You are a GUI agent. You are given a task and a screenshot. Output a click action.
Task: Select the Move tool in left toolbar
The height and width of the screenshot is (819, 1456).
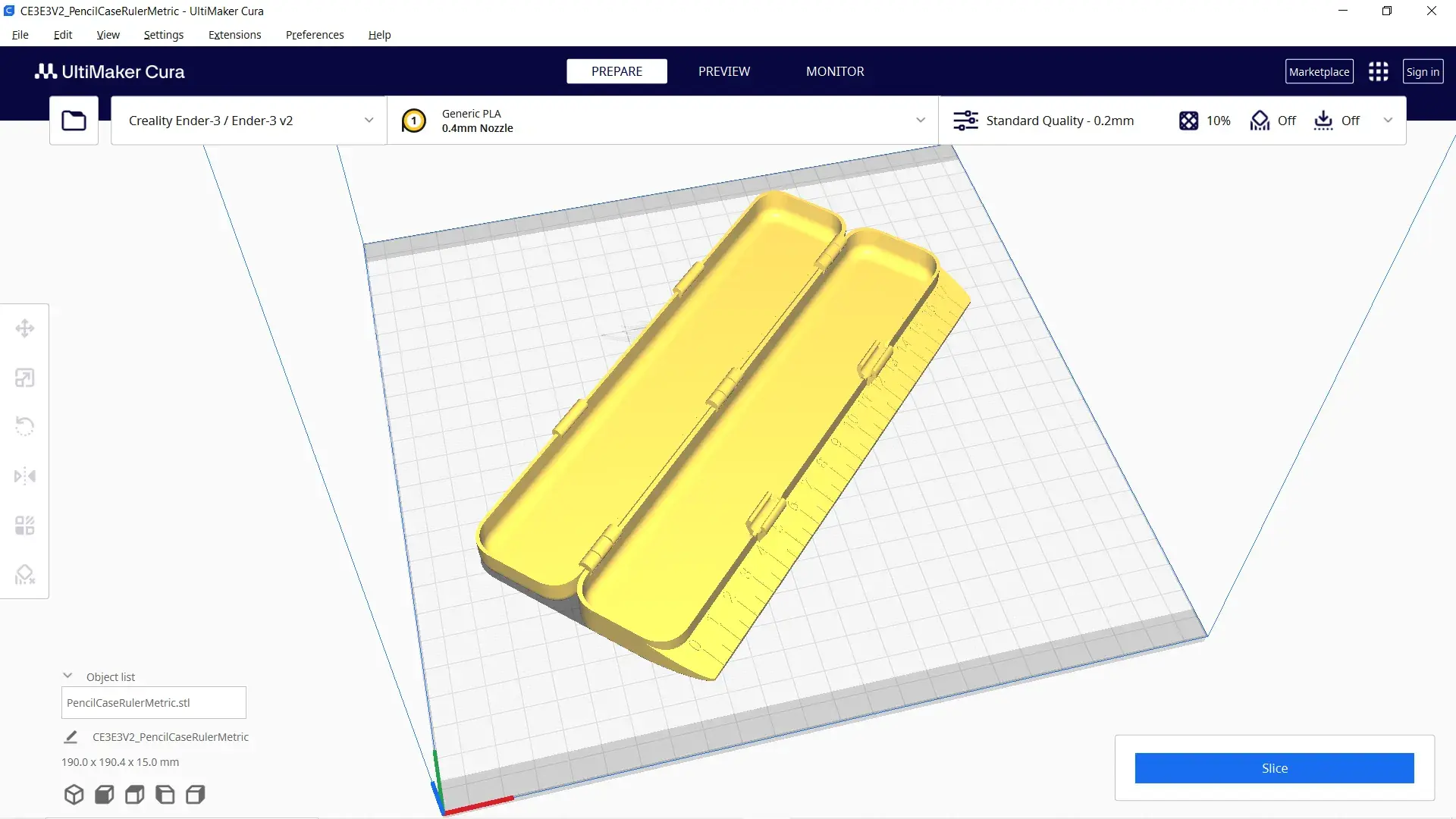(25, 328)
